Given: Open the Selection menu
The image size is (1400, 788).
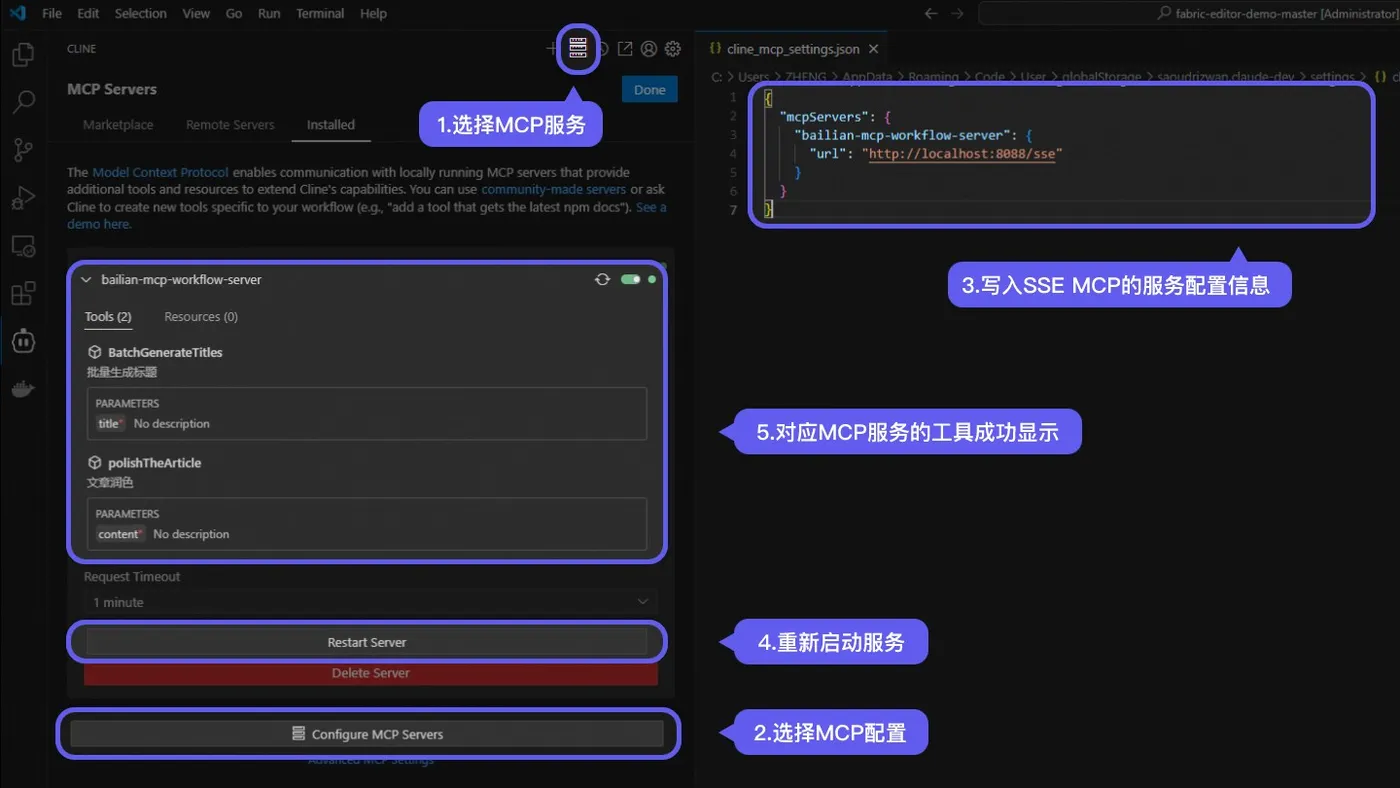Looking at the screenshot, I should coord(141,13).
